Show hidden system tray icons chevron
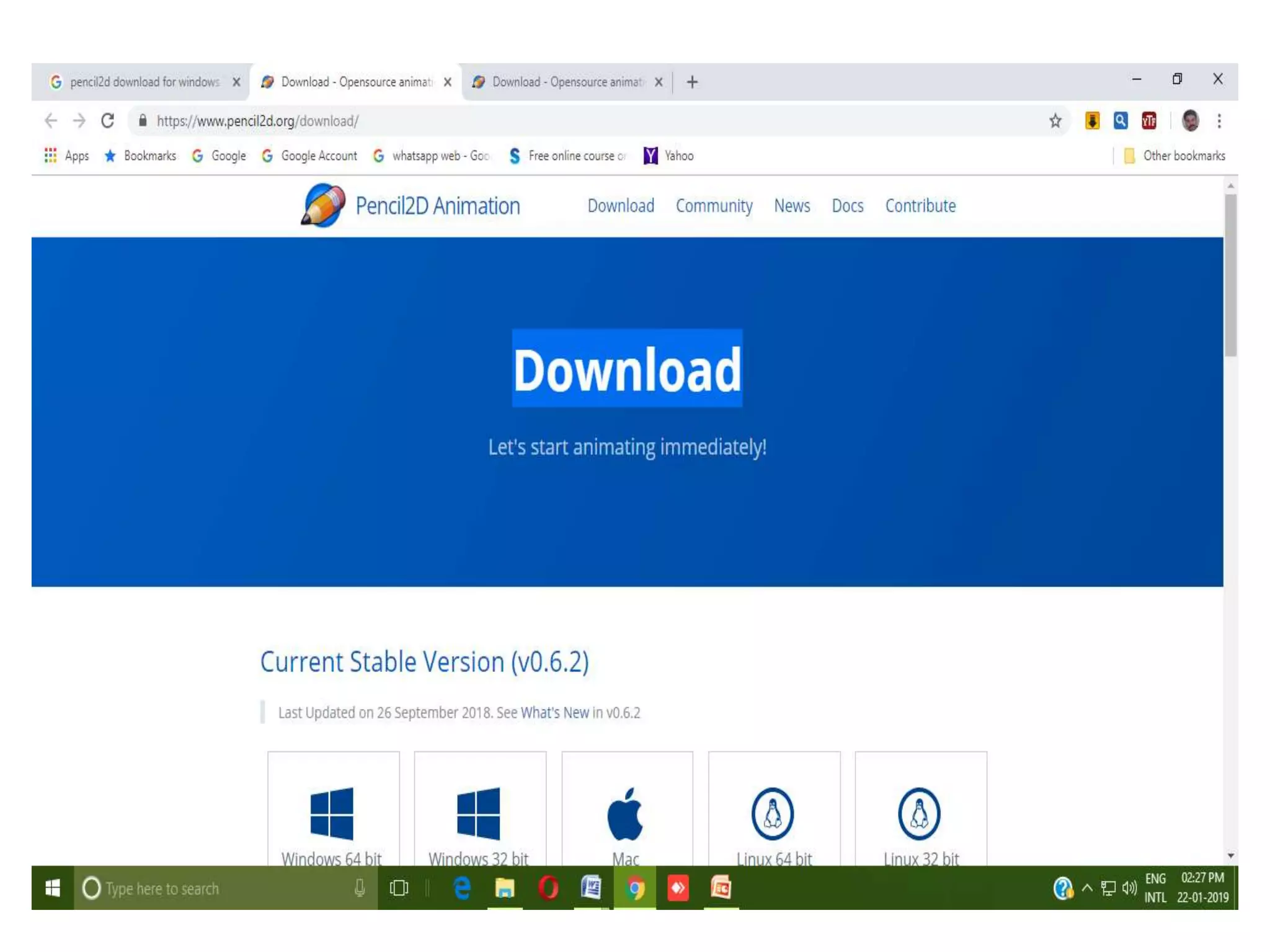This screenshot has width=1270, height=952. pos(1087,888)
